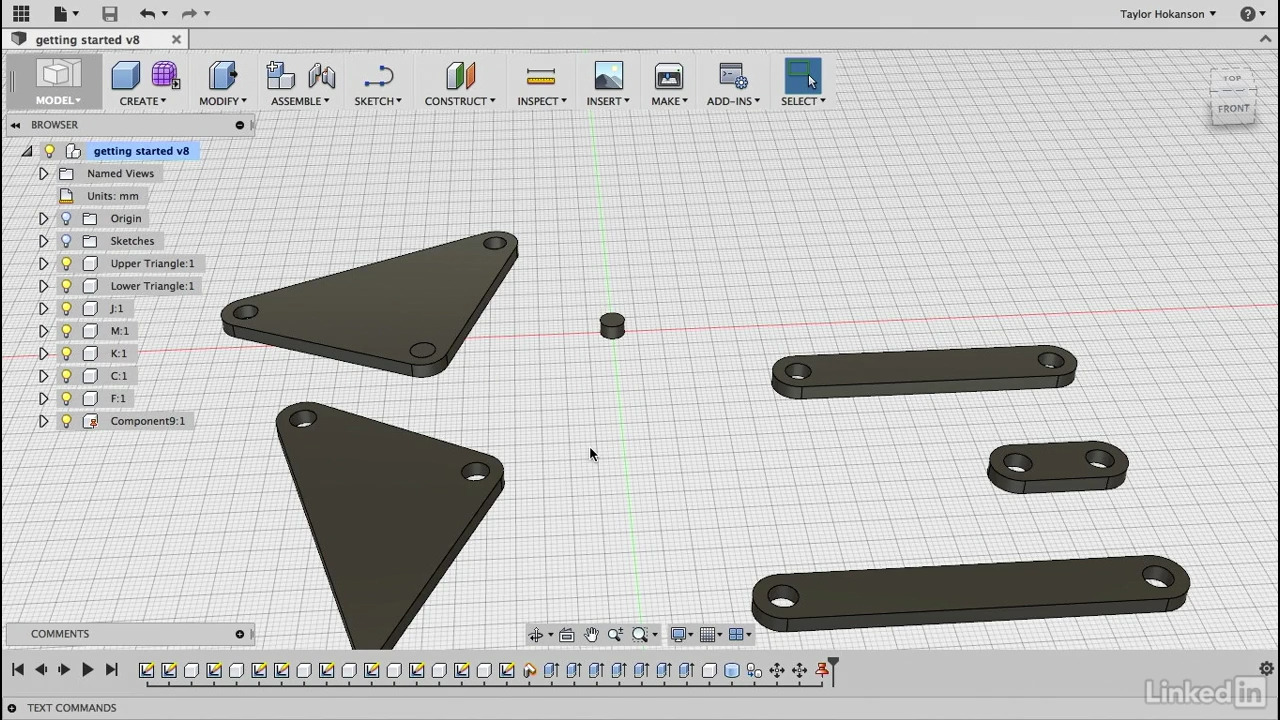Click the Sketch tool icon
1280x720 pixels.
pyautogui.click(x=378, y=77)
